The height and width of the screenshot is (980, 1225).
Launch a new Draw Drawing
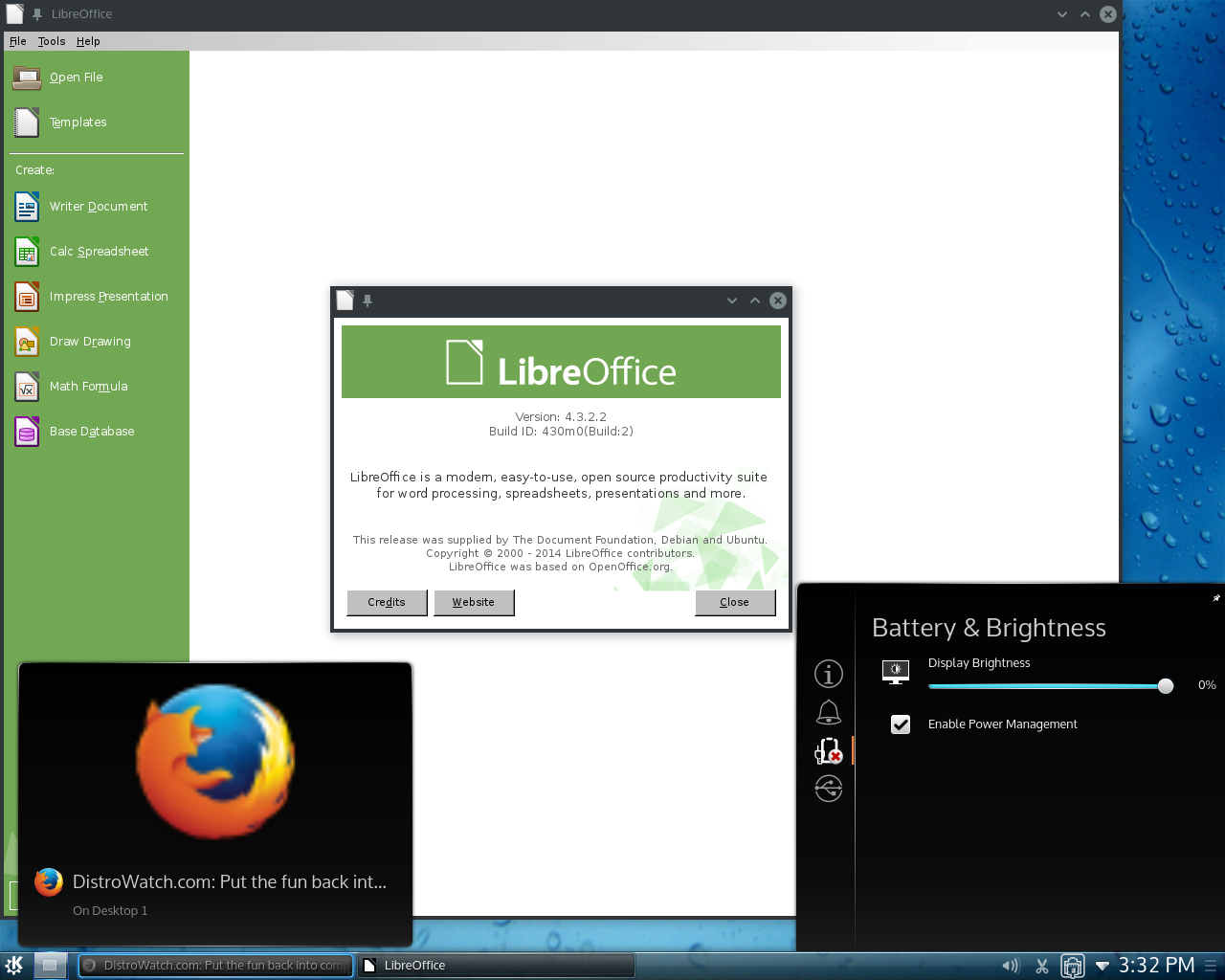pyautogui.click(x=73, y=342)
